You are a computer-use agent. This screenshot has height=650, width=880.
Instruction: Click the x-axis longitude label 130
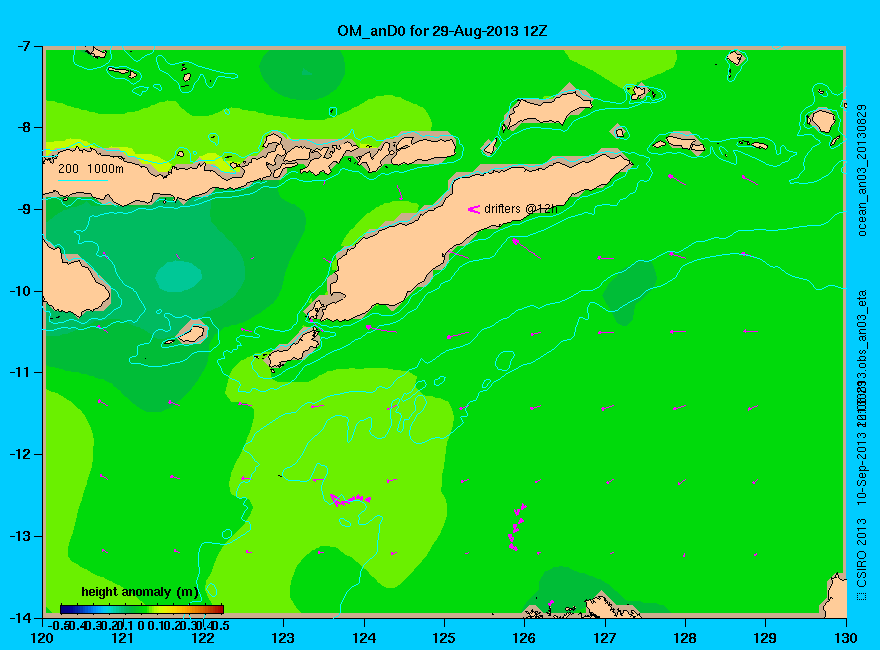point(846,638)
